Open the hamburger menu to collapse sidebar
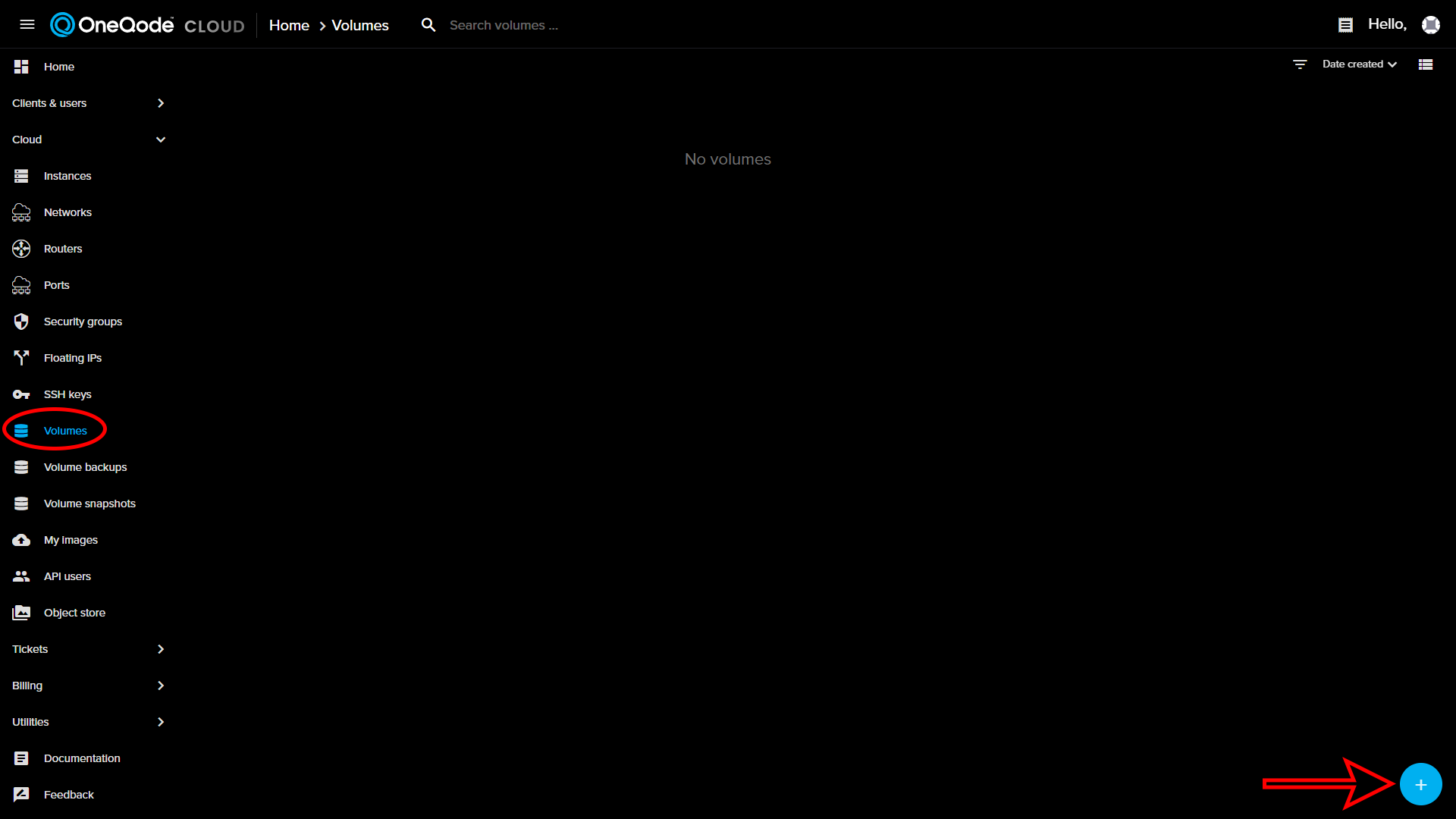The image size is (1456, 819). click(x=27, y=24)
